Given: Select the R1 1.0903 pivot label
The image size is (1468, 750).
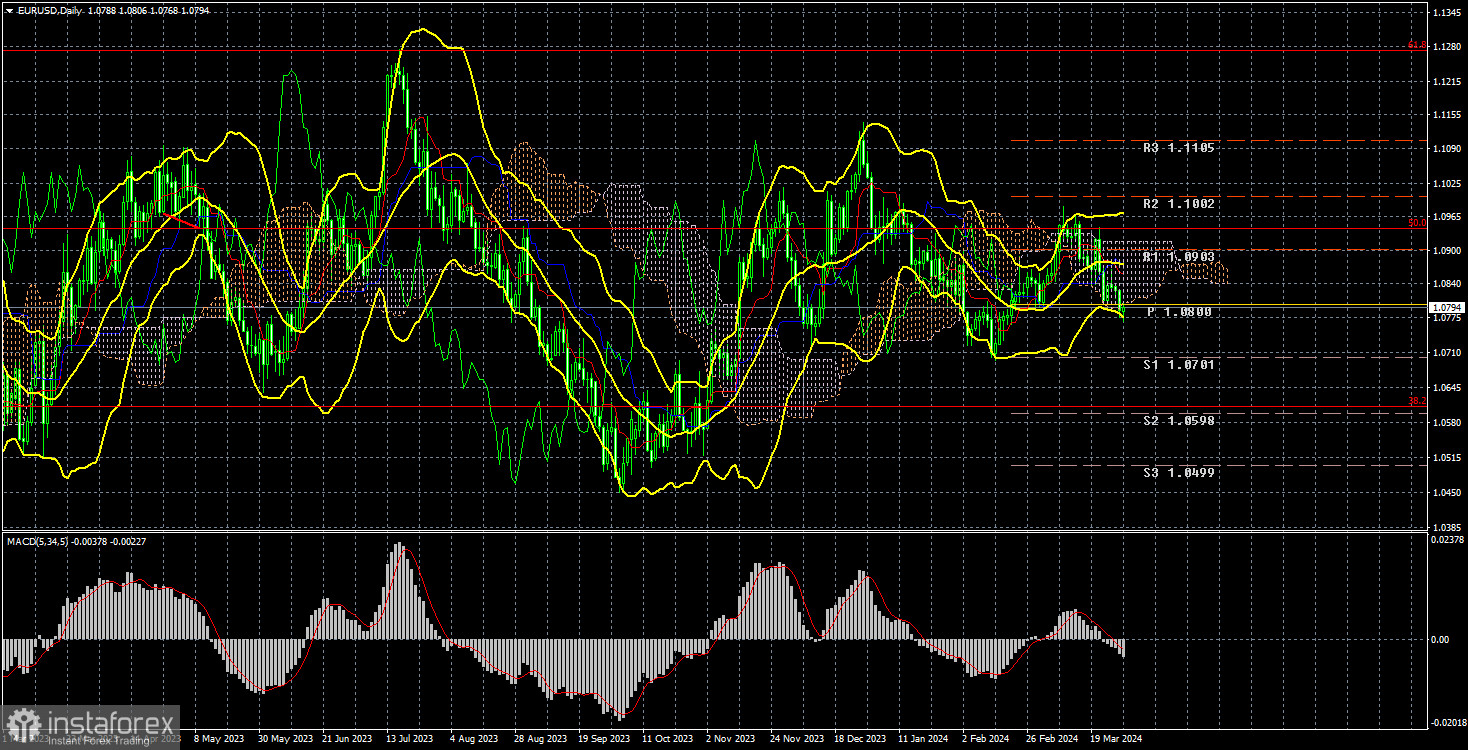Looking at the screenshot, I should (1179, 257).
